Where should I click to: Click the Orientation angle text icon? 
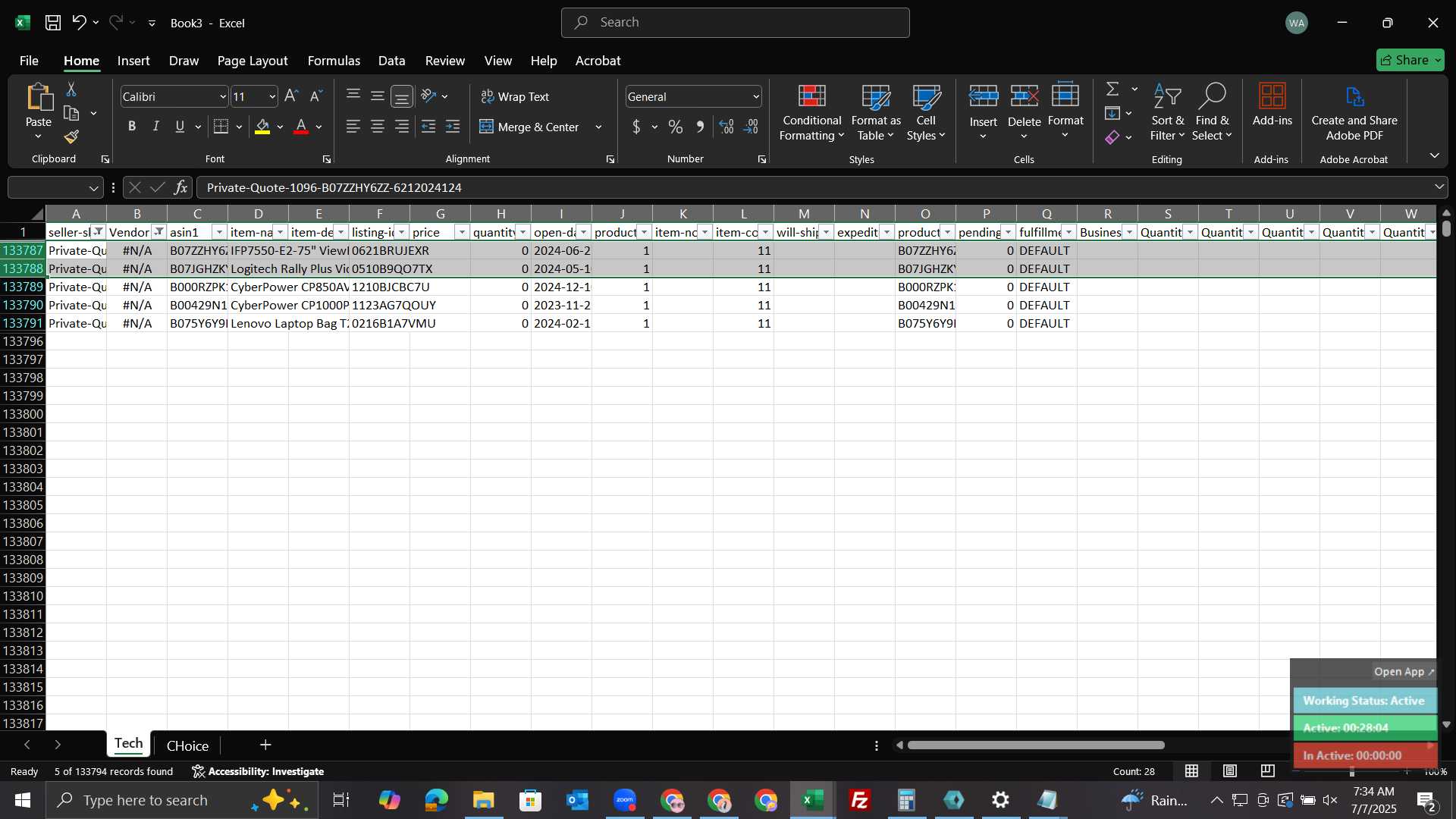coord(428,96)
